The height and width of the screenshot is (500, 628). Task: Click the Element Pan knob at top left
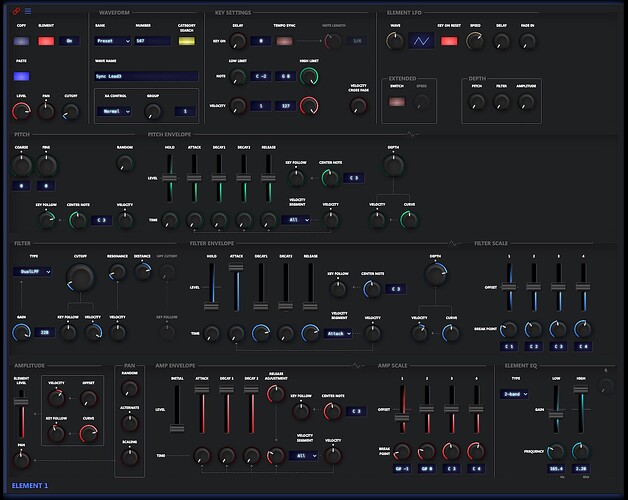pyautogui.click(x=46, y=111)
